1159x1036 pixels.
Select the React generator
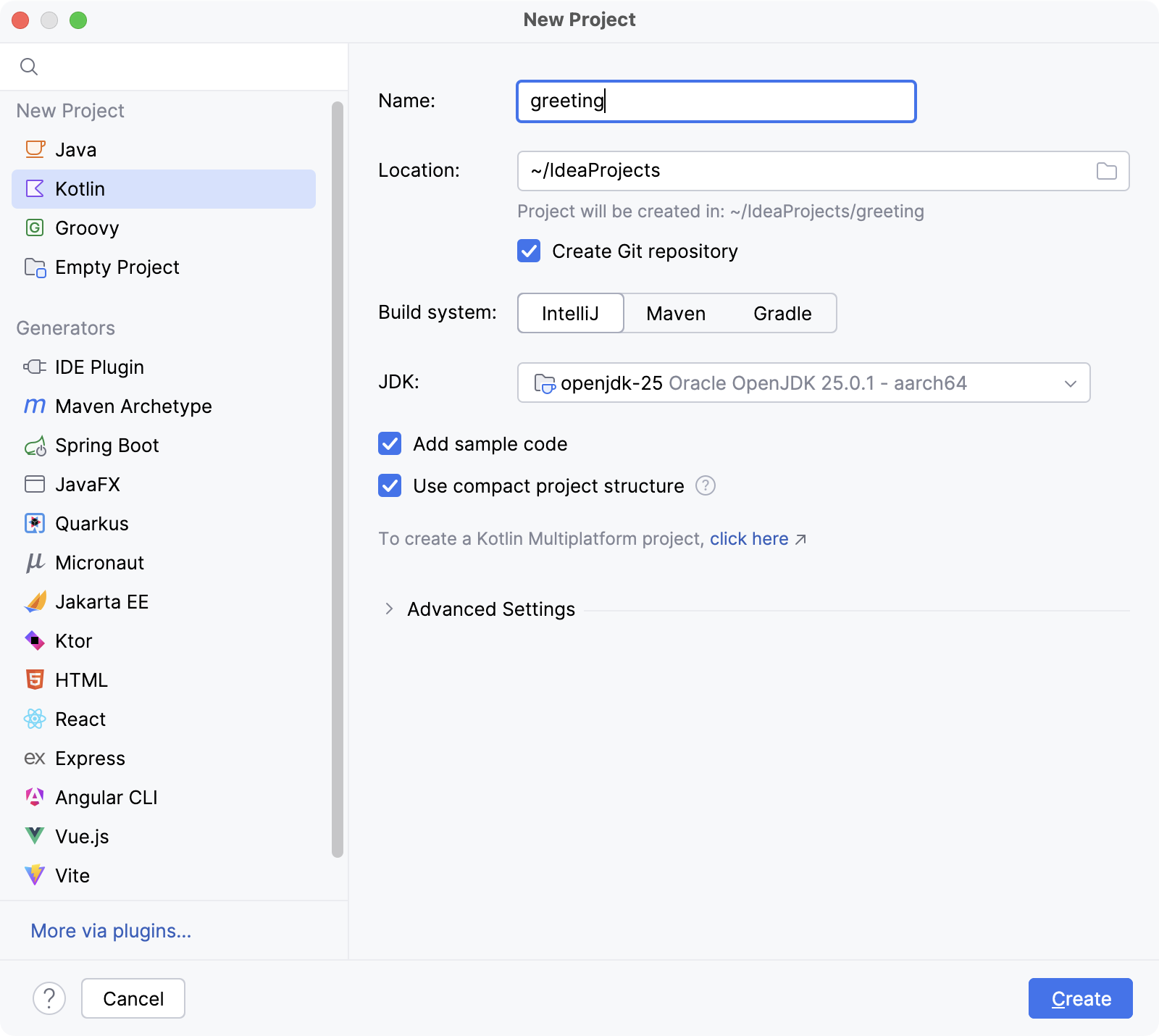pos(80,719)
